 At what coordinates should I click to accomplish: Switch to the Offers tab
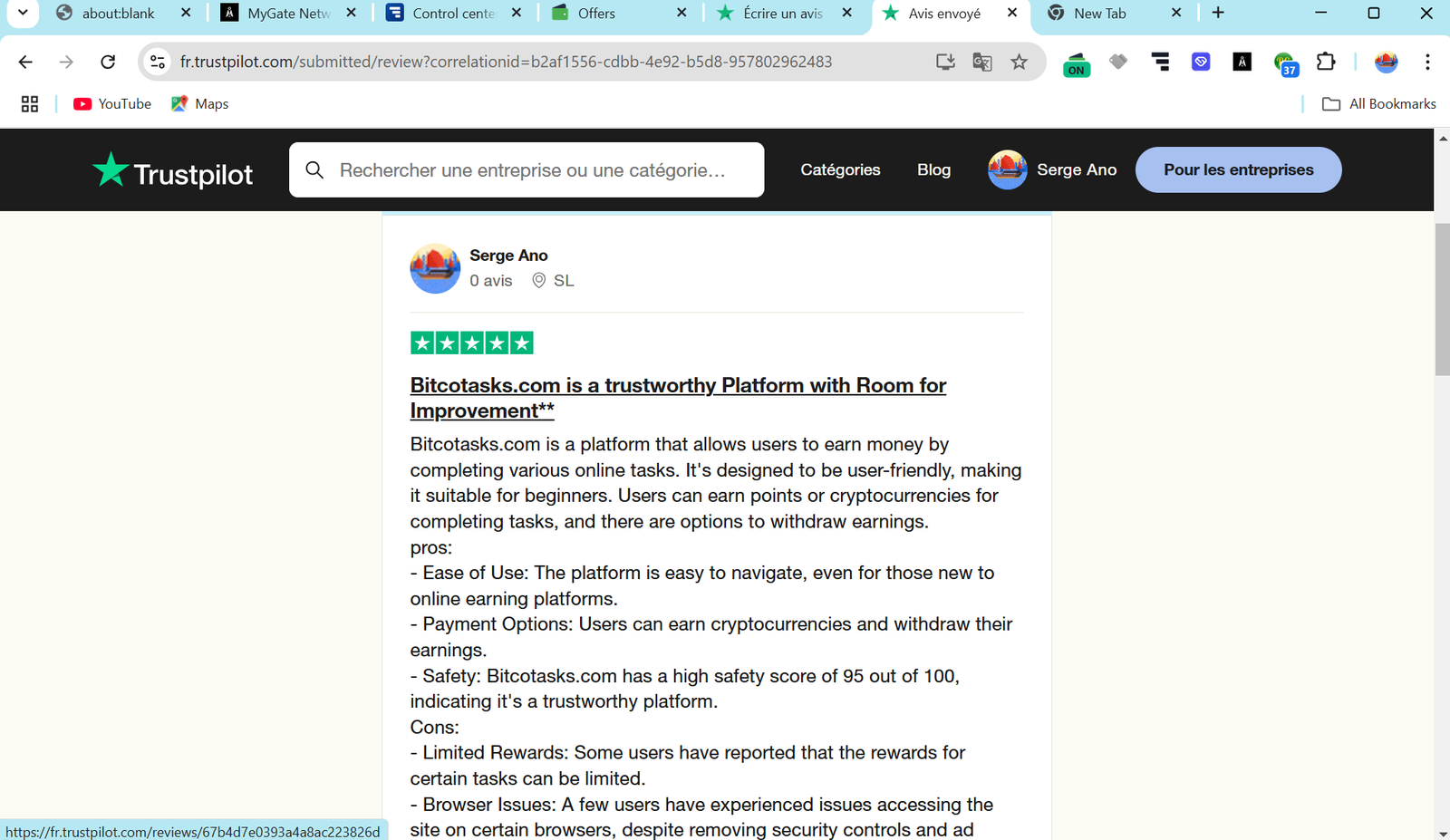[x=596, y=14]
